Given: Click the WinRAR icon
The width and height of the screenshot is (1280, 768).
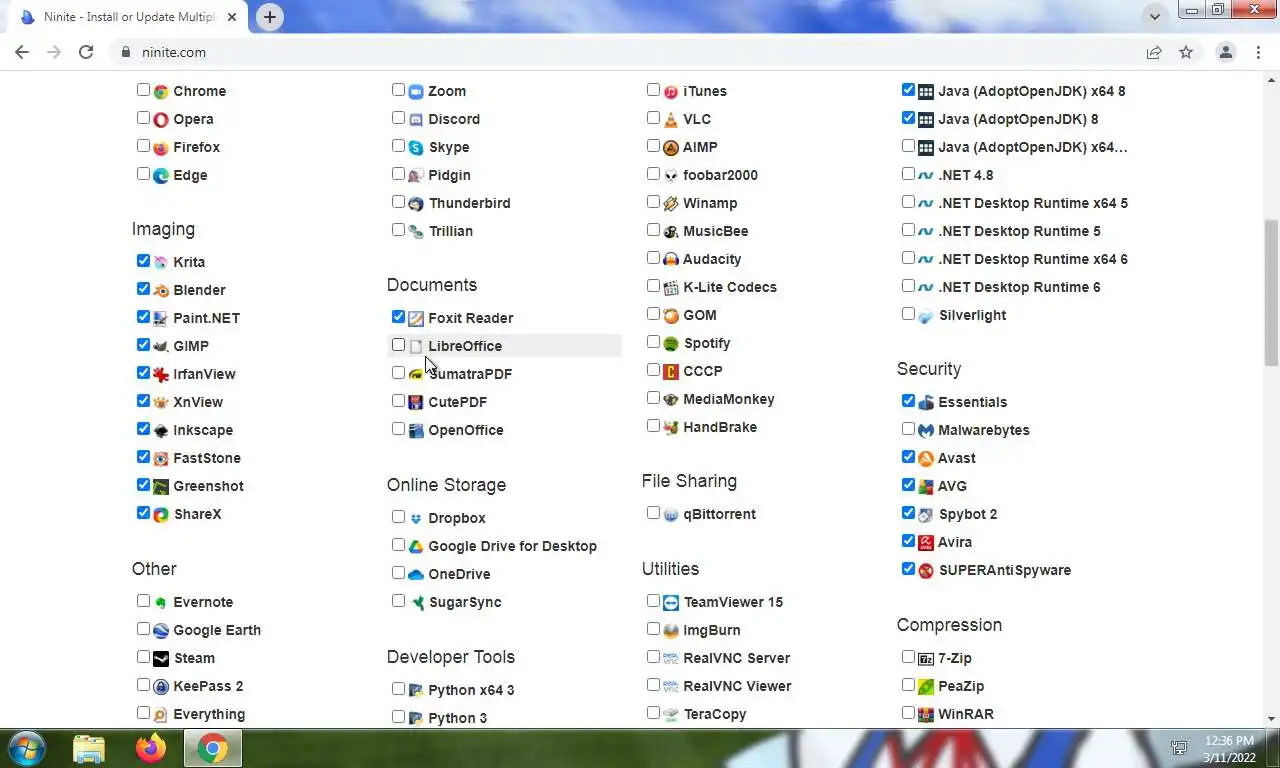Looking at the screenshot, I should [926, 714].
